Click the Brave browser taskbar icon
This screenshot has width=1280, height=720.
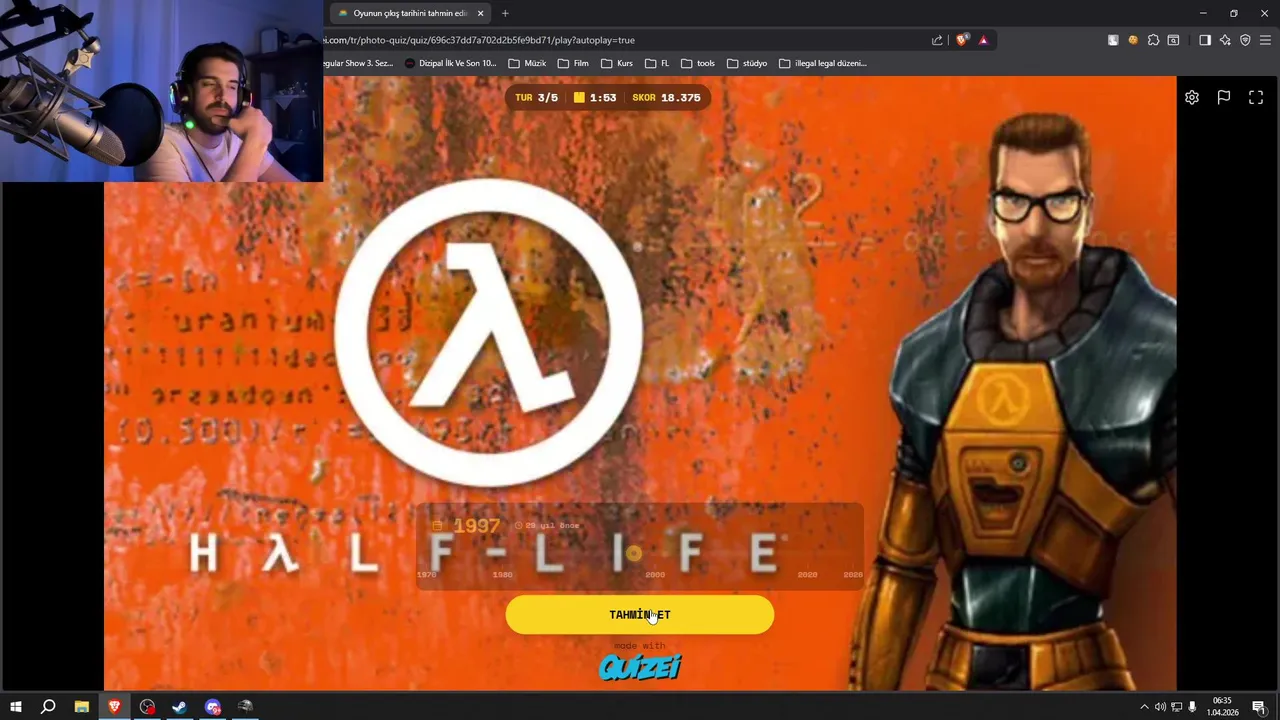coord(114,707)
